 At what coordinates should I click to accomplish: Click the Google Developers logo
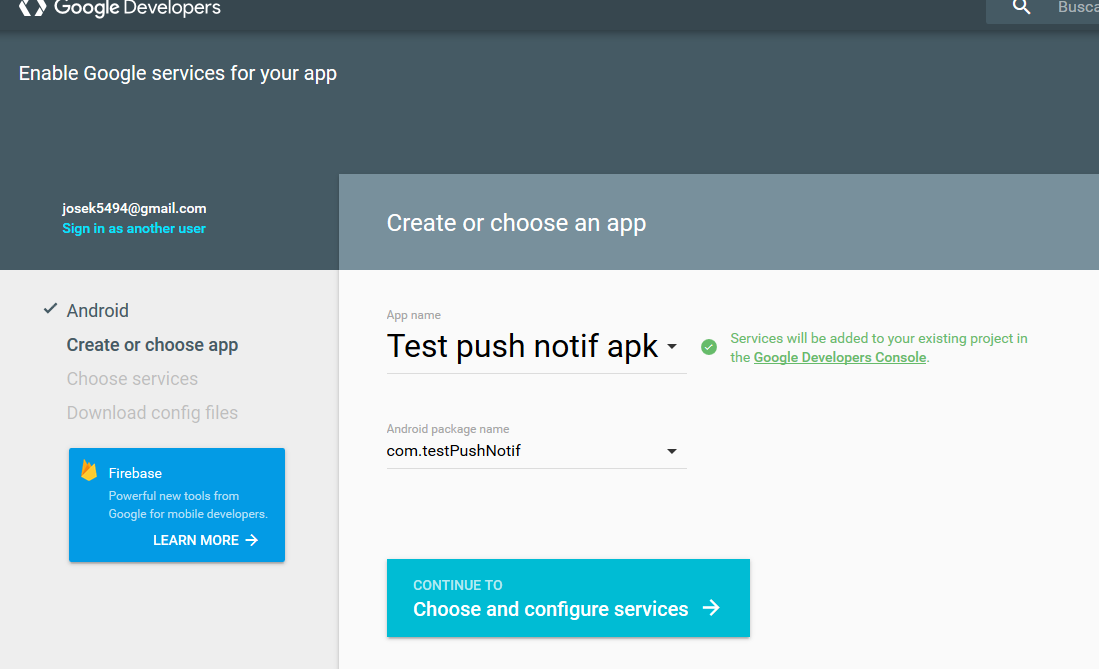coord(120,9)
